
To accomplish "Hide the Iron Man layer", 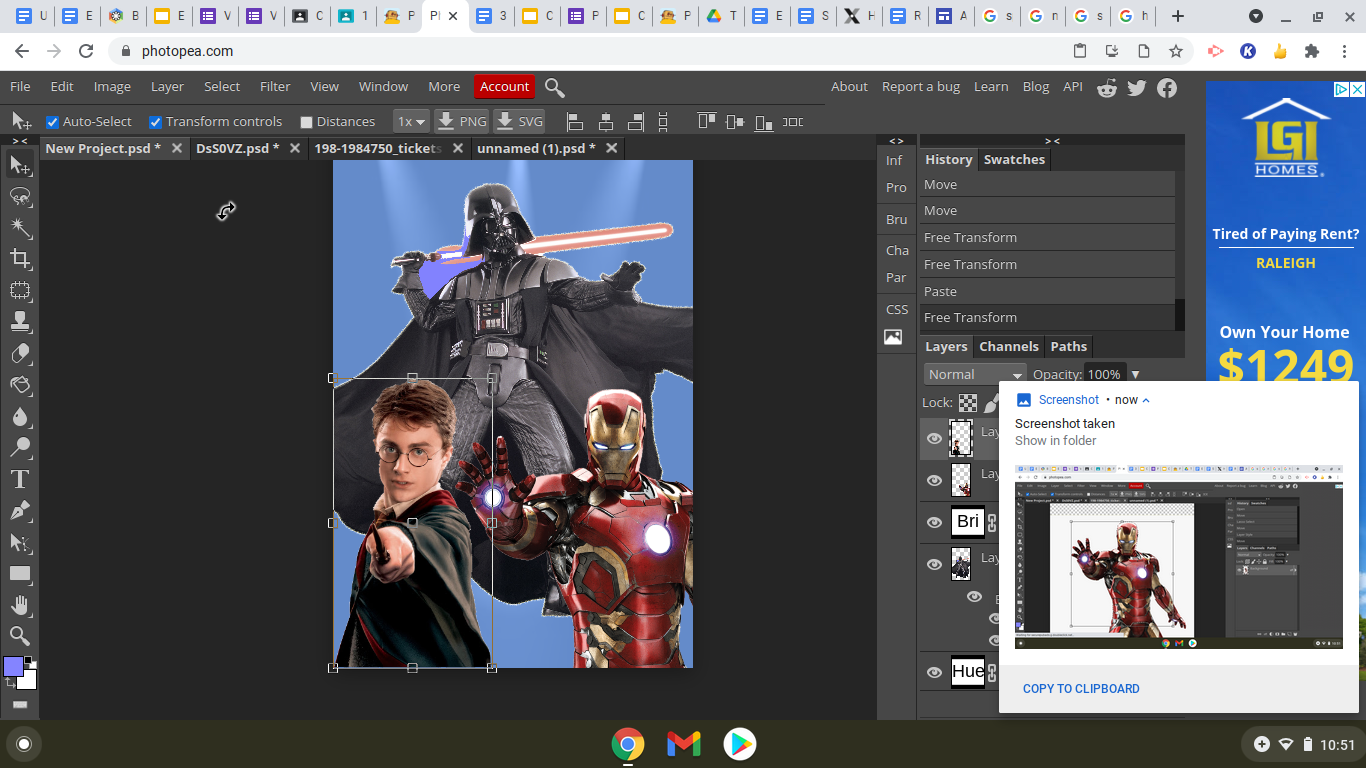I will pyautogui.click(x=934, y=480).
